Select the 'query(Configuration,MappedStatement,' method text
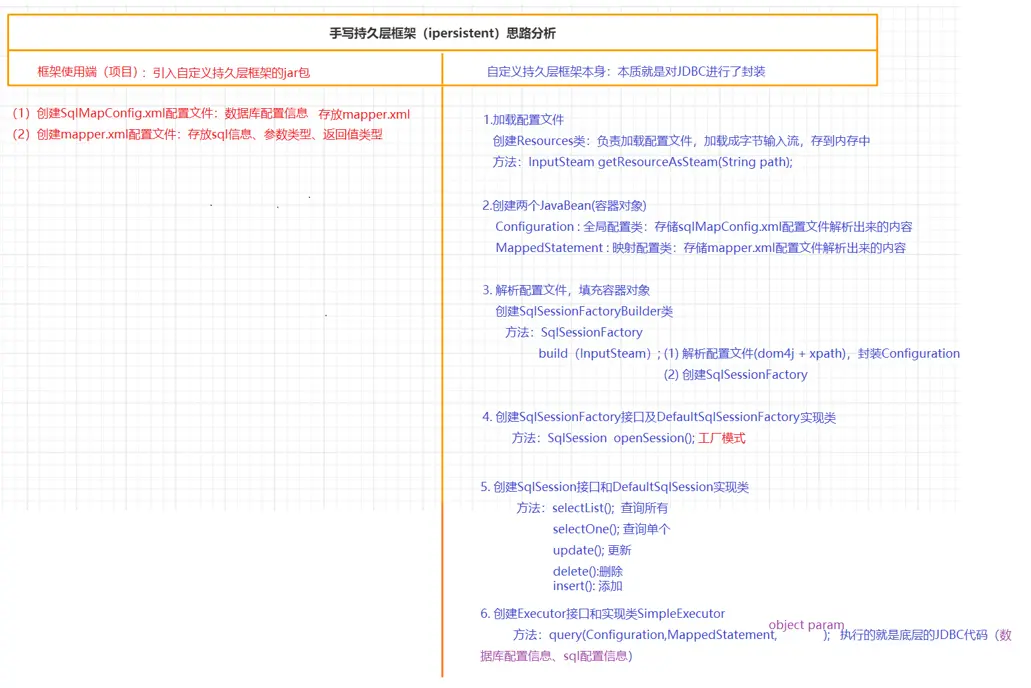Screen dimensions: 1031x688 pyautogui.click(x=663, y=635)
